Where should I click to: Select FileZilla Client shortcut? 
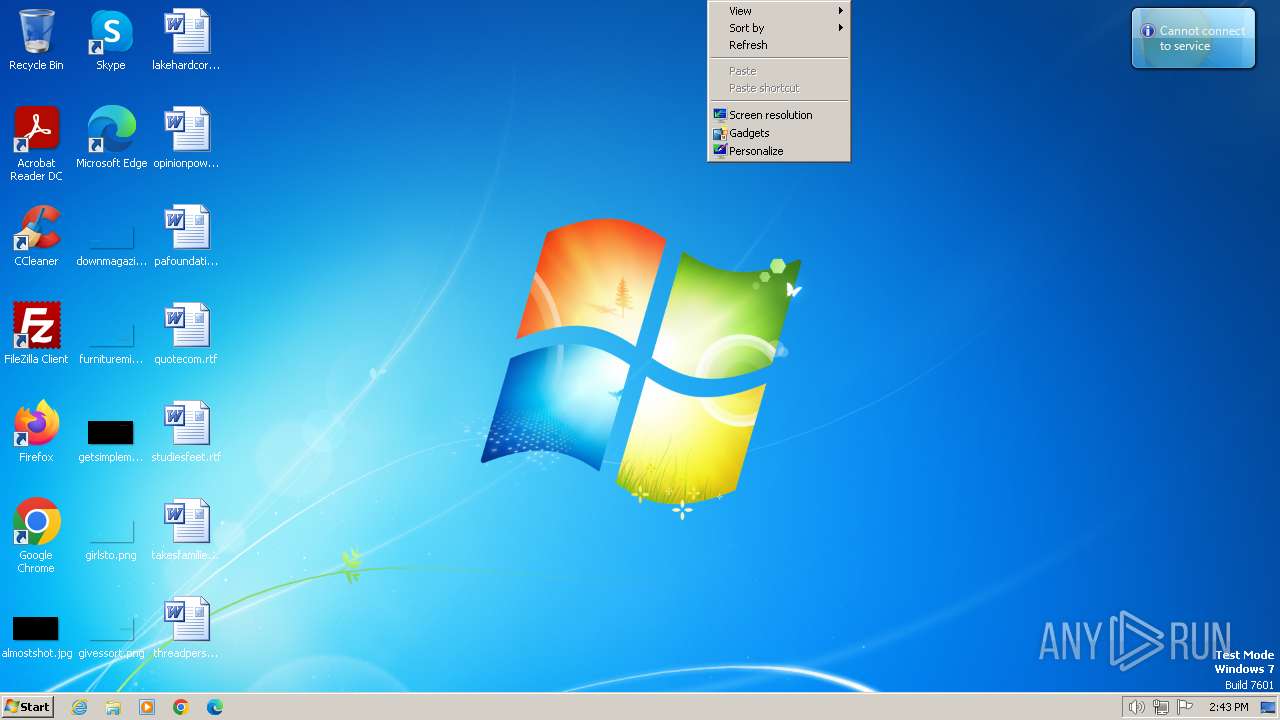tap(36, 334)
